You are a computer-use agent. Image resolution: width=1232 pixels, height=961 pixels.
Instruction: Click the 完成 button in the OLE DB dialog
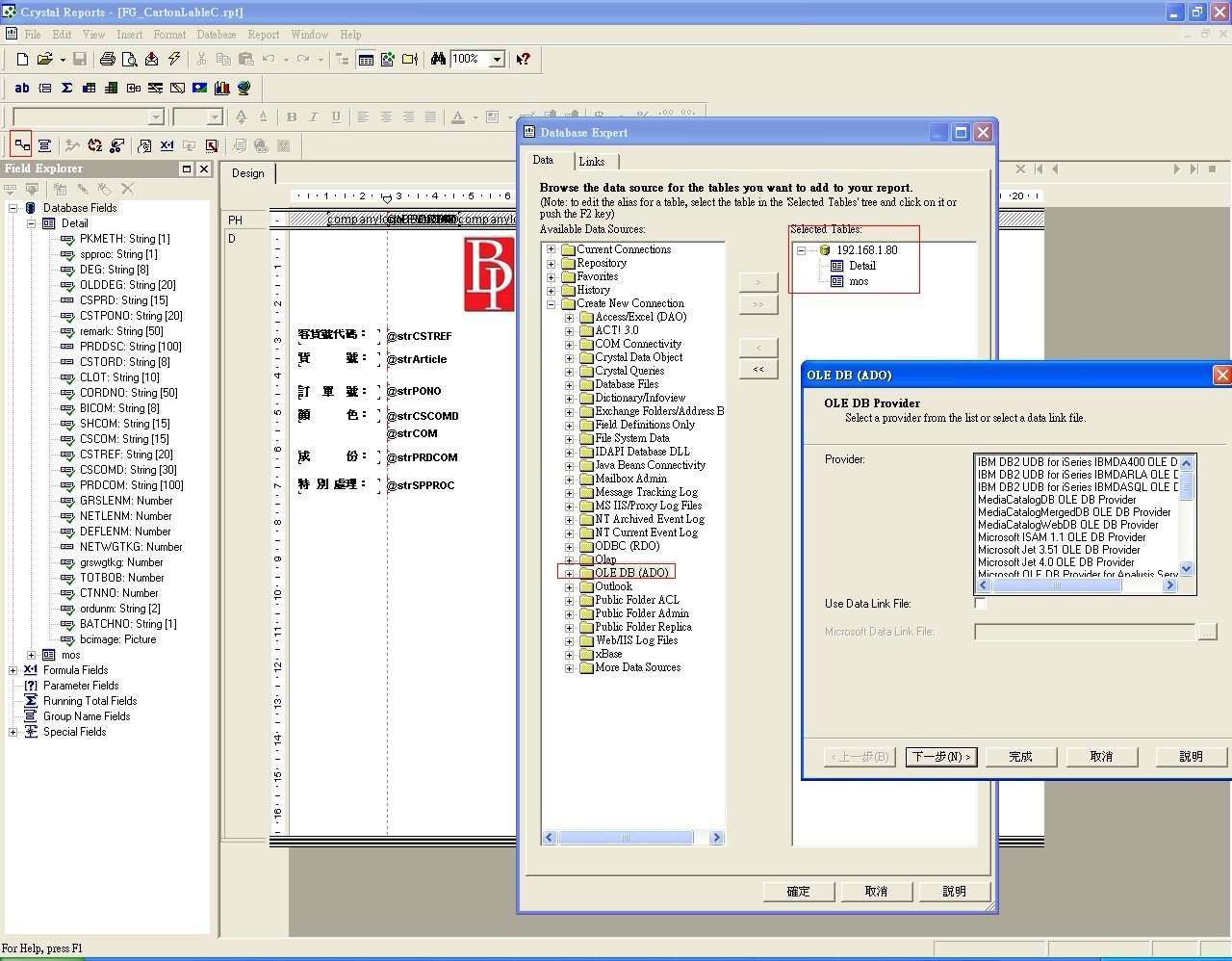pyautogui.click(x=1020, y=757)
